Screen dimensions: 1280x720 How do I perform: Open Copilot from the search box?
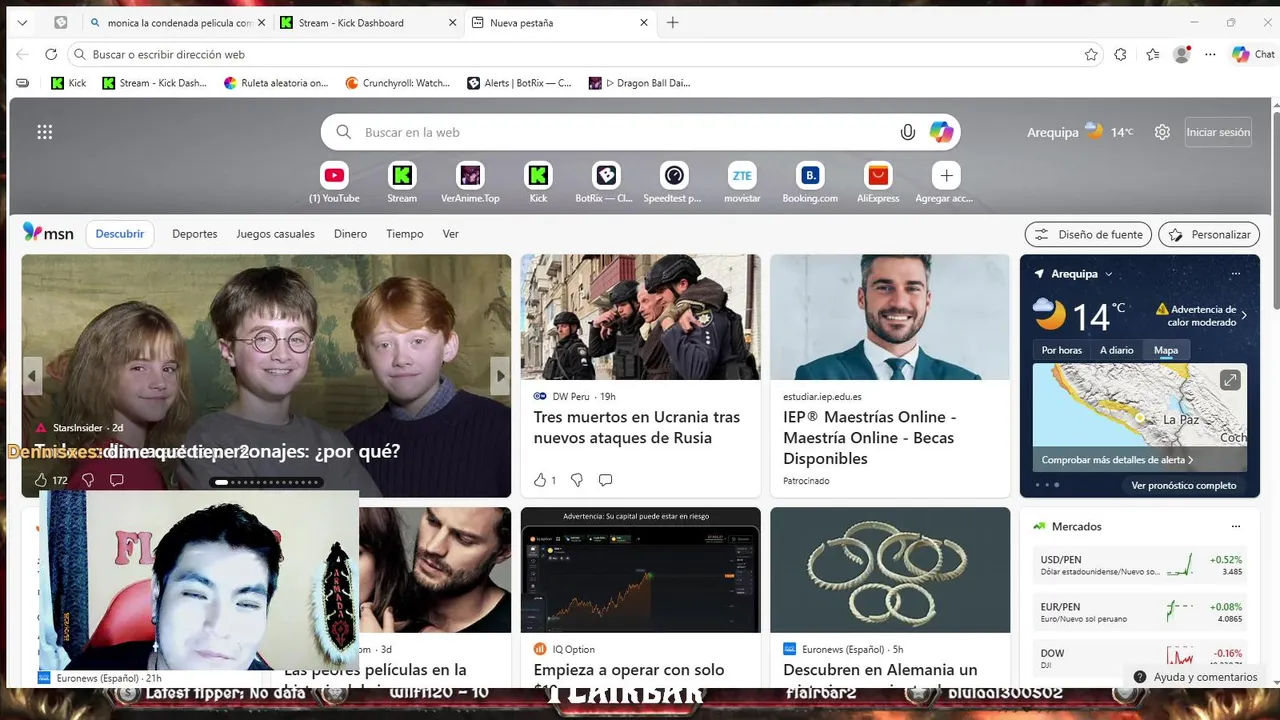tap(941, 132)
